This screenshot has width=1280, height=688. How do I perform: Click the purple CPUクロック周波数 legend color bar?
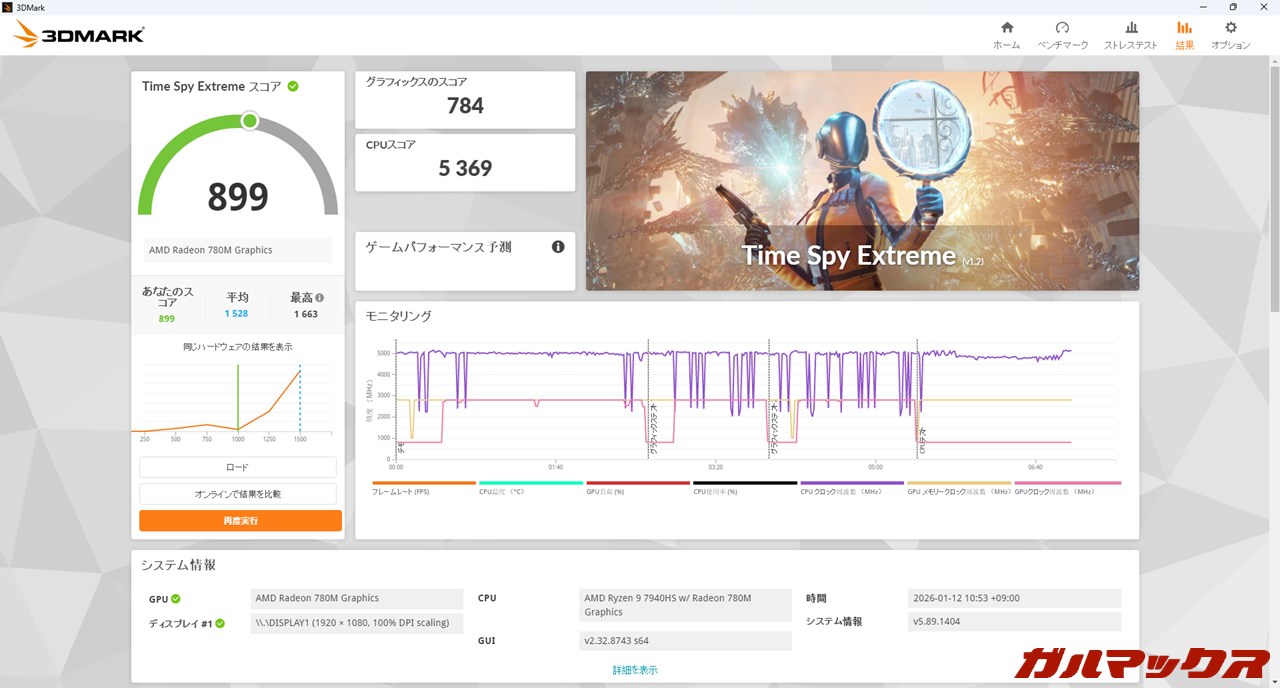[x=852, y=483]
